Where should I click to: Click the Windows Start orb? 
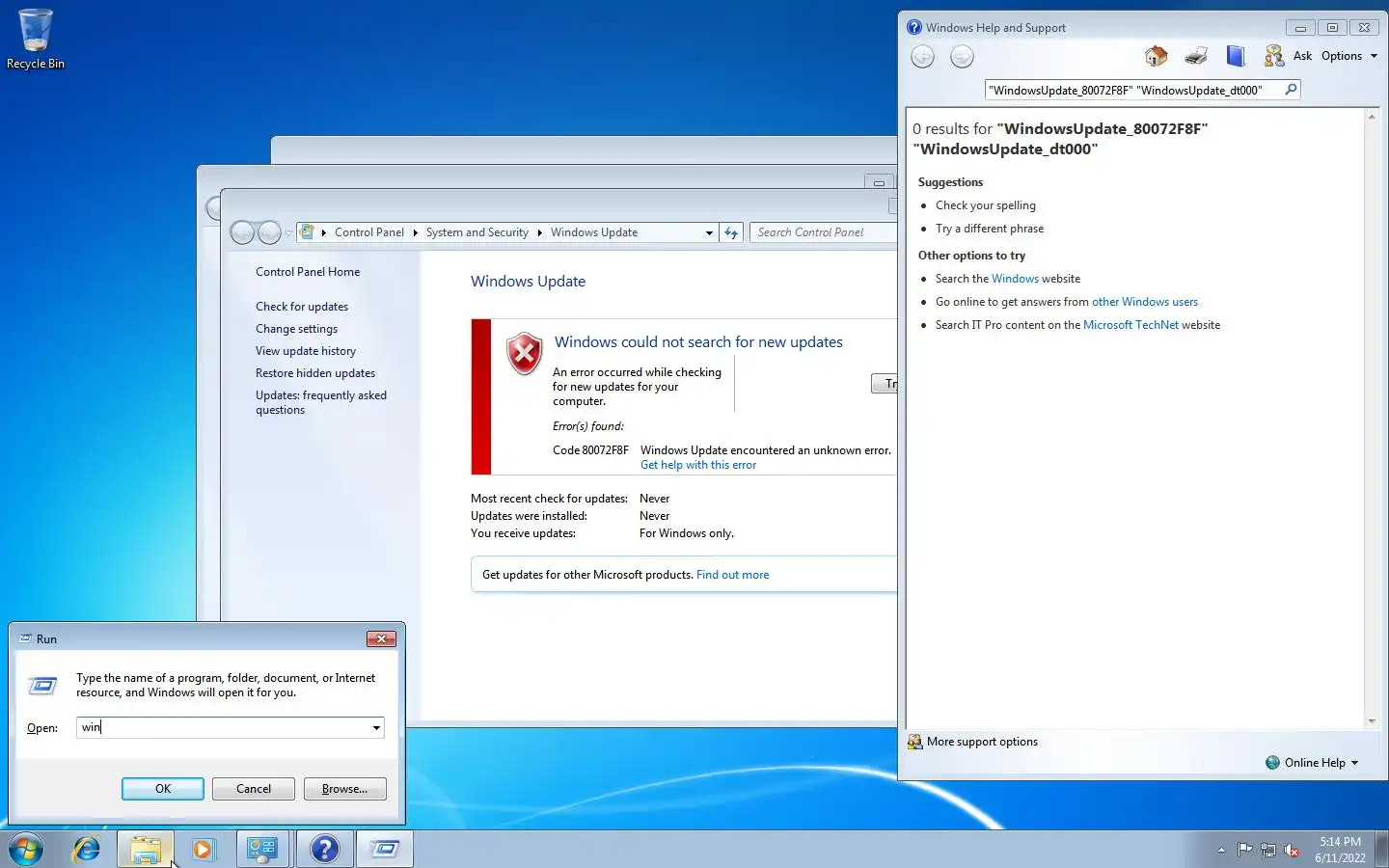[26, 850]
